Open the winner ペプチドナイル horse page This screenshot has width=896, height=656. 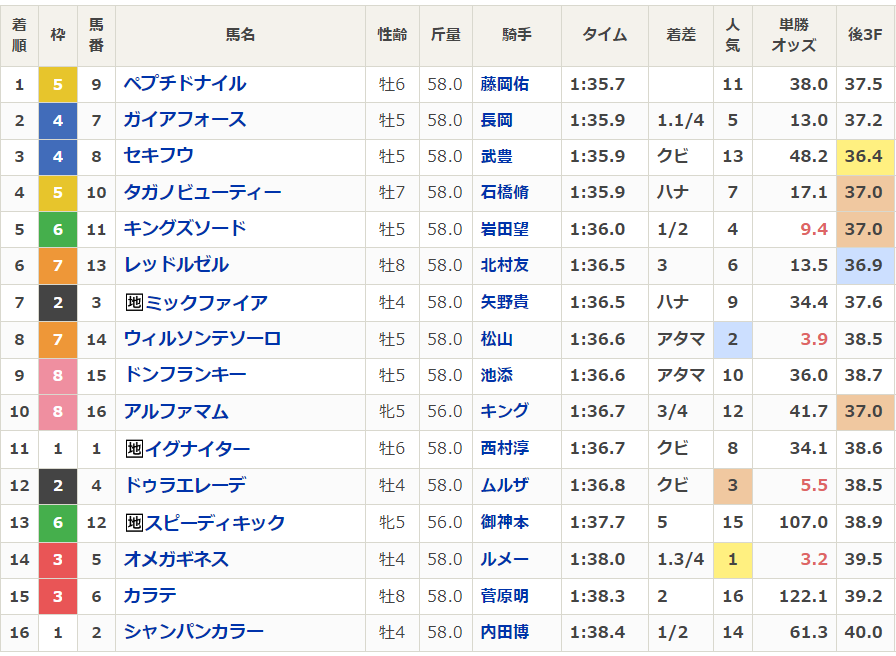click(x=184, y=84)
